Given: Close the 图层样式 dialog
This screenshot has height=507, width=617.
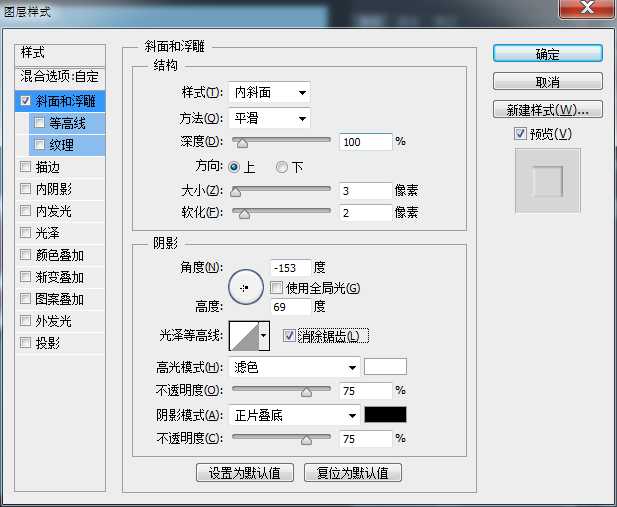Looking at the screenshot, I should (x=587, y=8).
